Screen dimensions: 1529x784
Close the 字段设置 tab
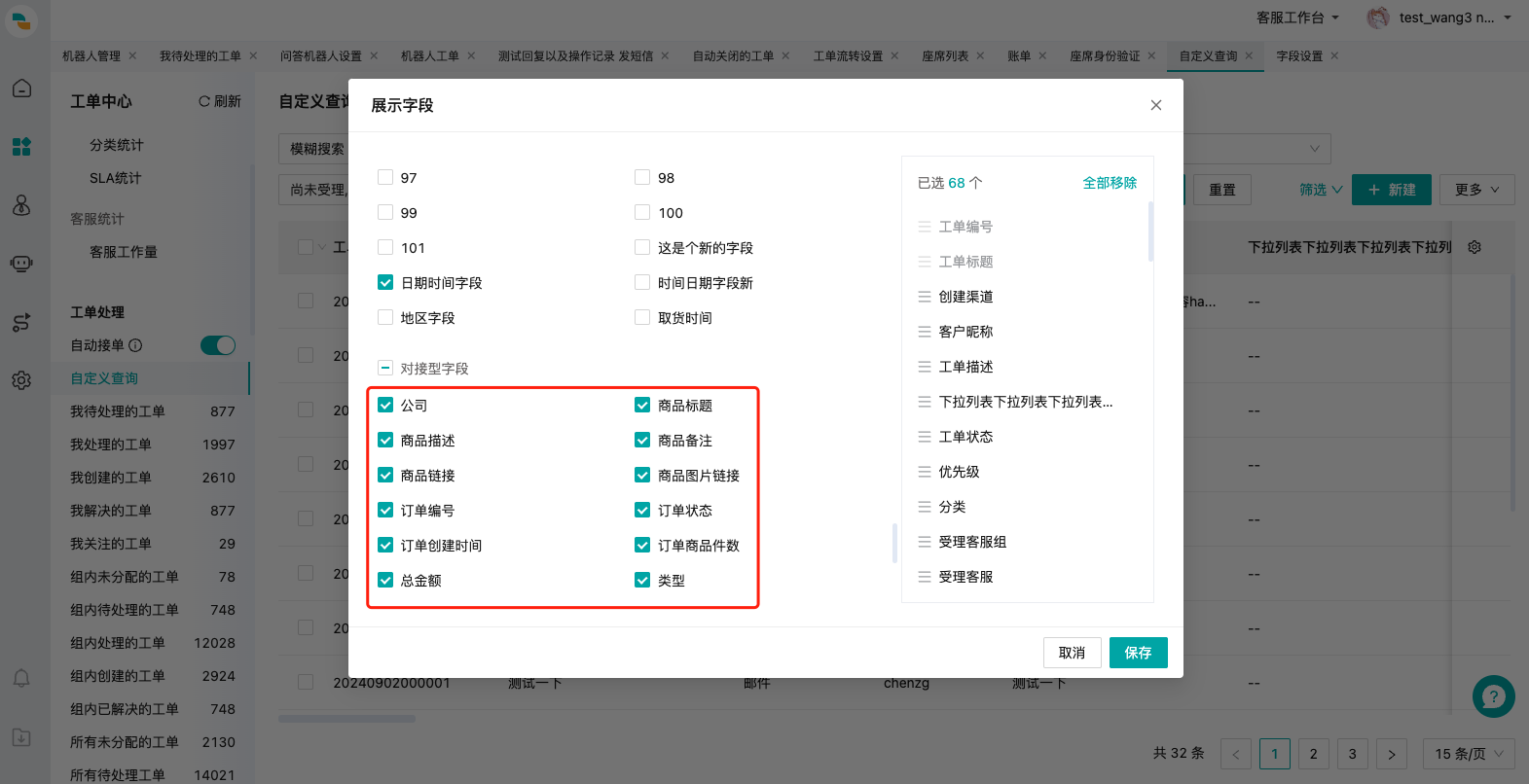point(1334,55)
